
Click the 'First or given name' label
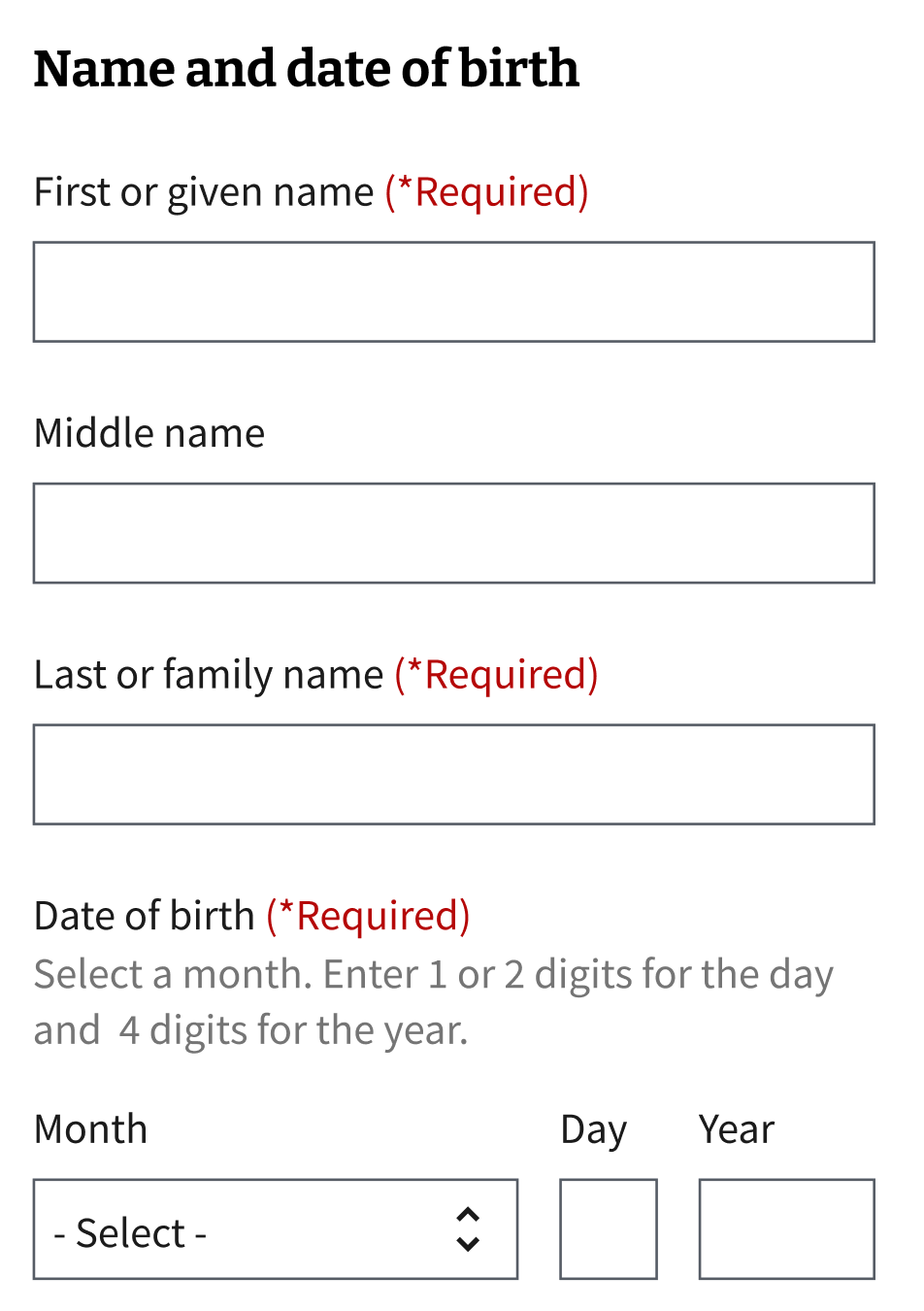204,190
